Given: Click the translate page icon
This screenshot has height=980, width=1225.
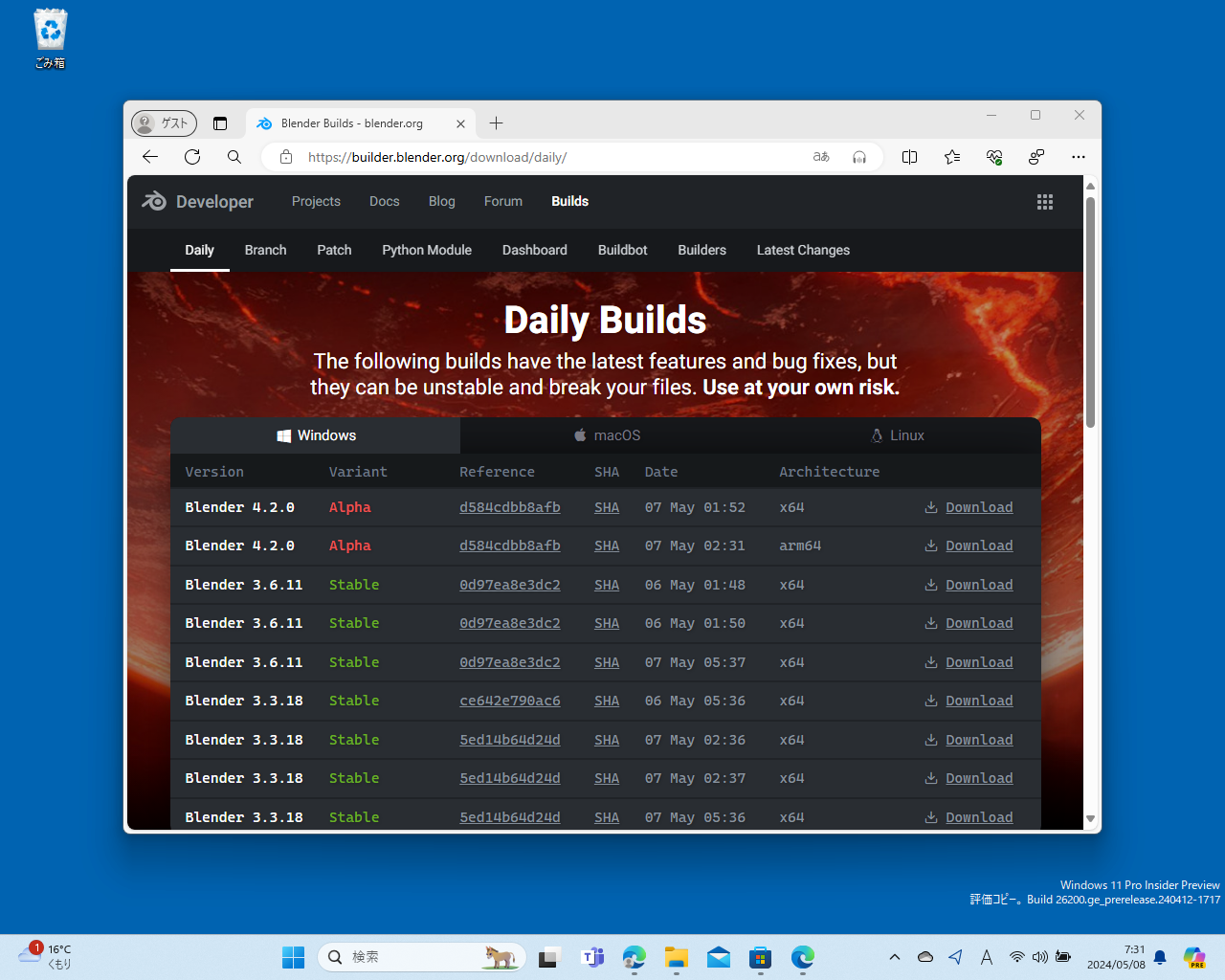Looking at the screenshot, I should click(821, 157).
